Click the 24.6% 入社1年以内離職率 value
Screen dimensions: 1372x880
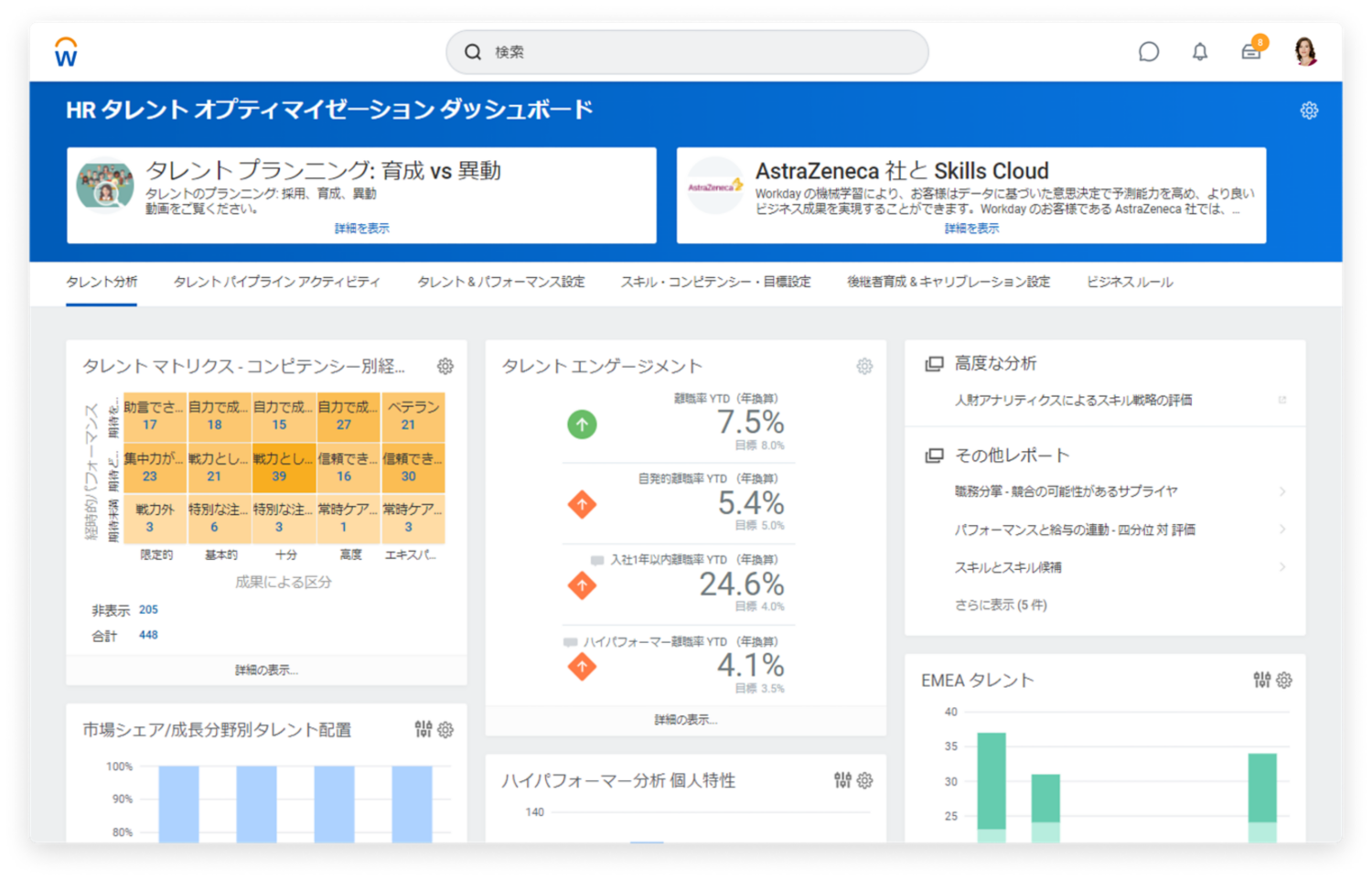point(742,584)
